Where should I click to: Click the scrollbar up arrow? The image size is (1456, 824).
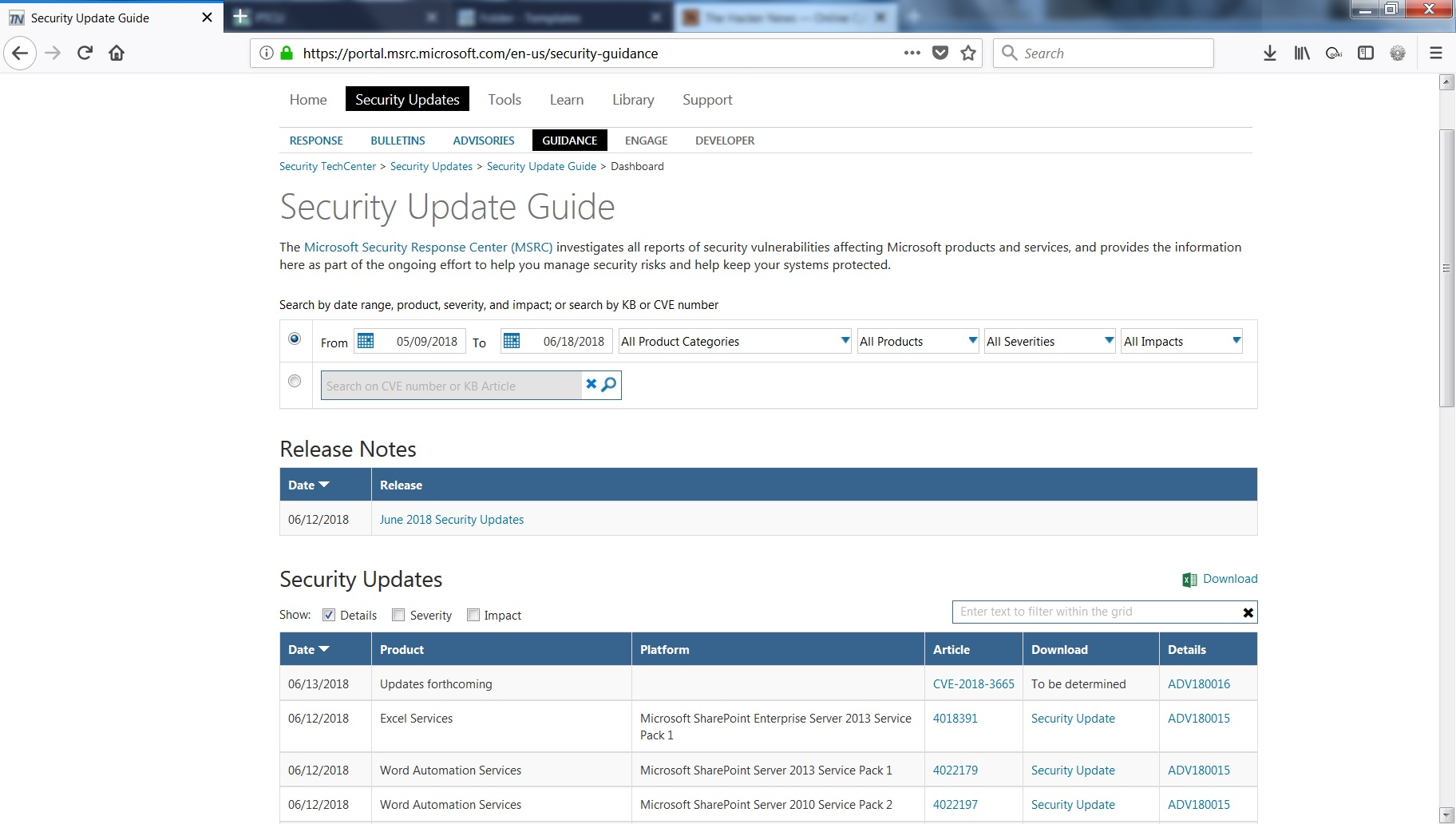click(x=1446, y=82)
